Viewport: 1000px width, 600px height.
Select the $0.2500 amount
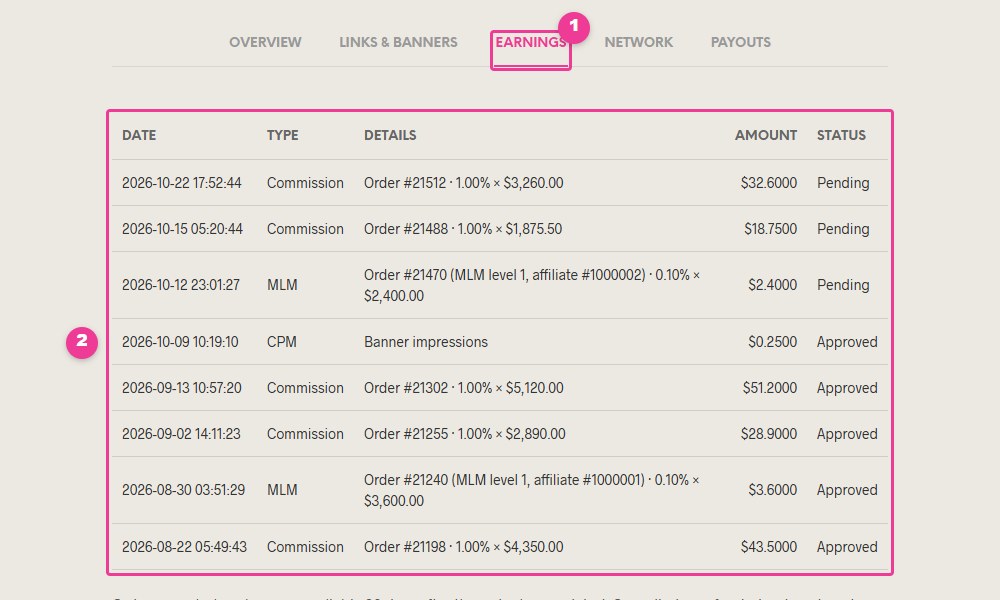772,342
